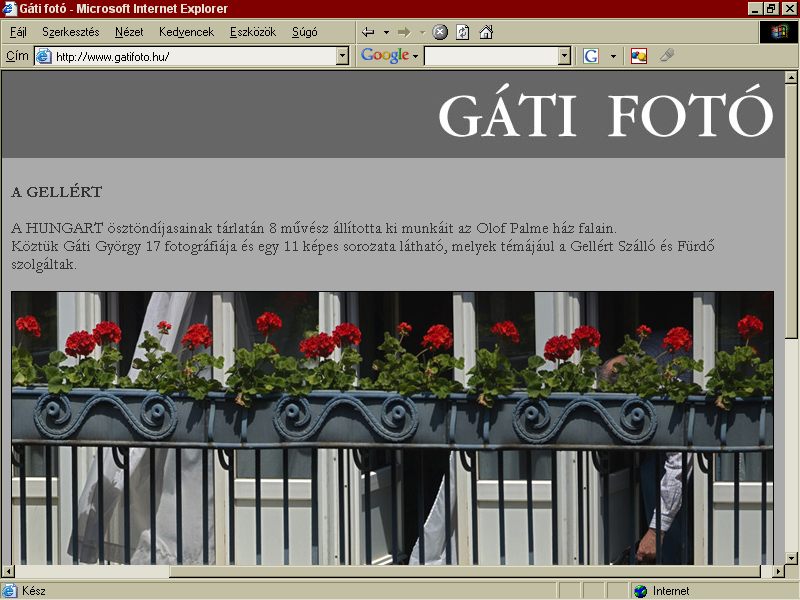This screenshot has height=600, width=800.
Task: Click inside the Google toolbar search field
Action: 491,56
